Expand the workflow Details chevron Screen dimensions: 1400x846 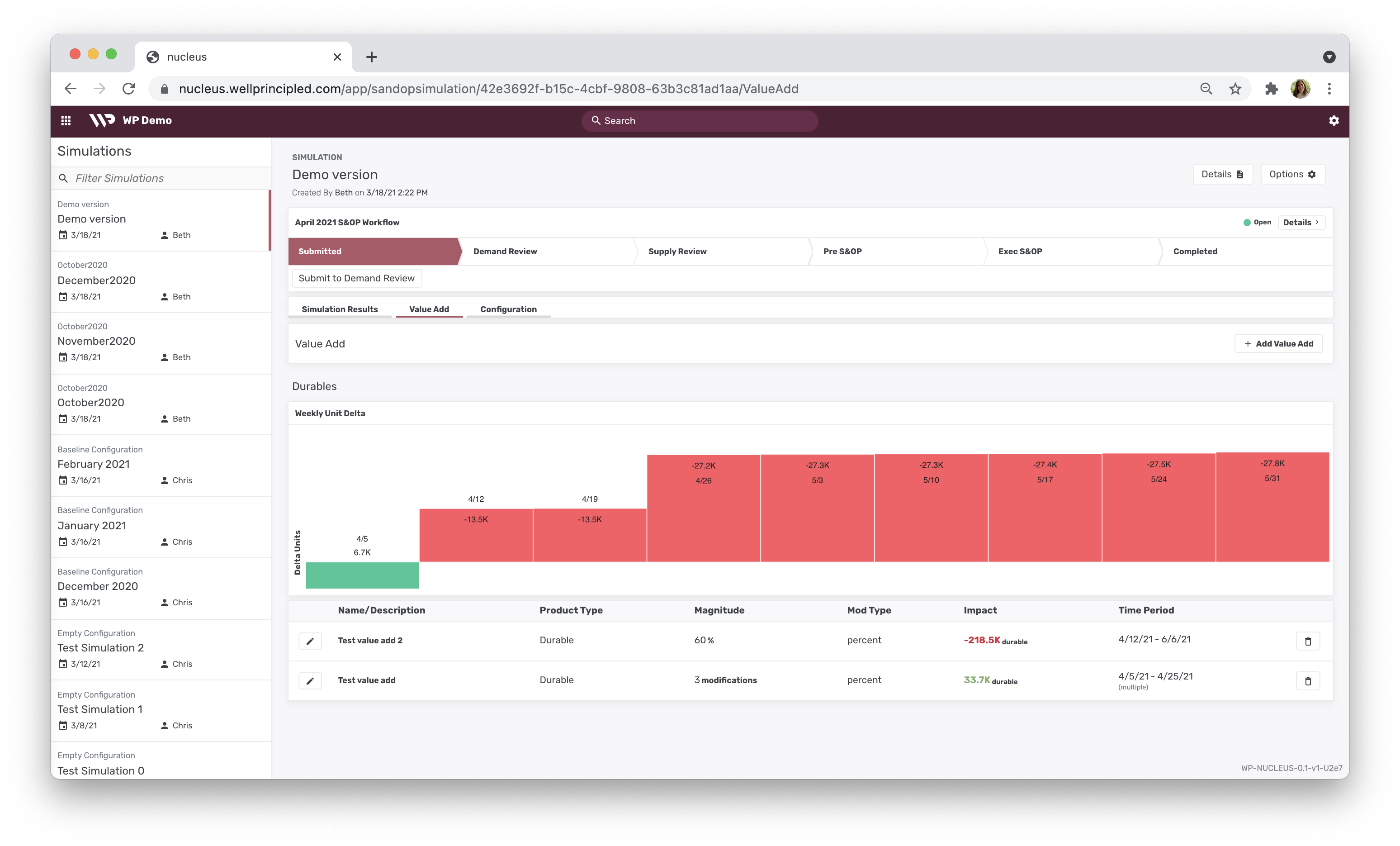(x=1301, y=222)
